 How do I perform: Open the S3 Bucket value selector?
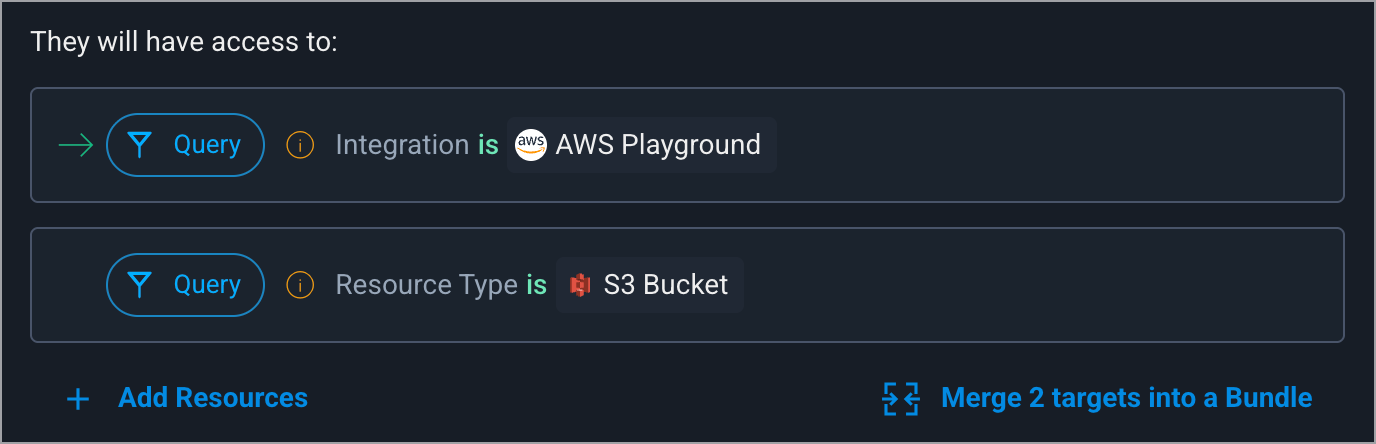pos(650,285)
